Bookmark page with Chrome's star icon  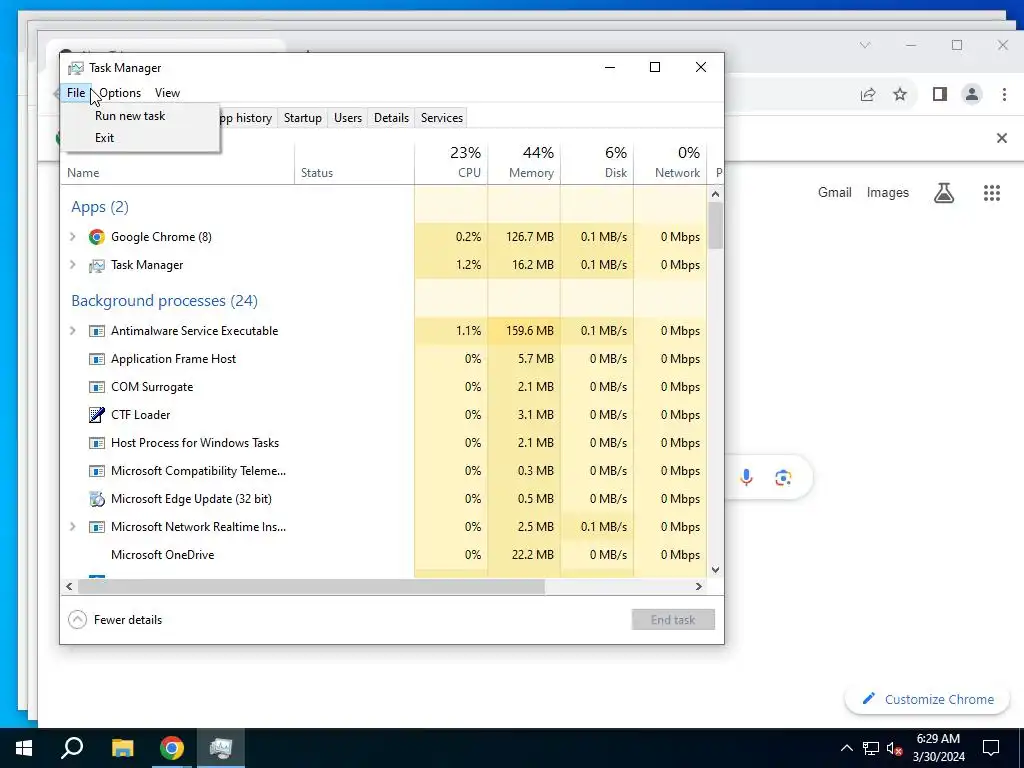coord(900,95)
